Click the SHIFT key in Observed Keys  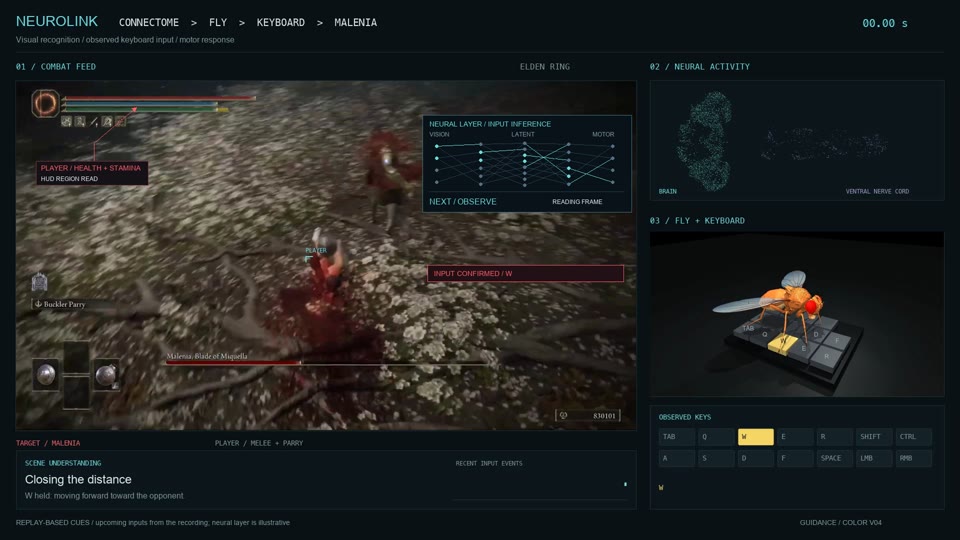874,437
